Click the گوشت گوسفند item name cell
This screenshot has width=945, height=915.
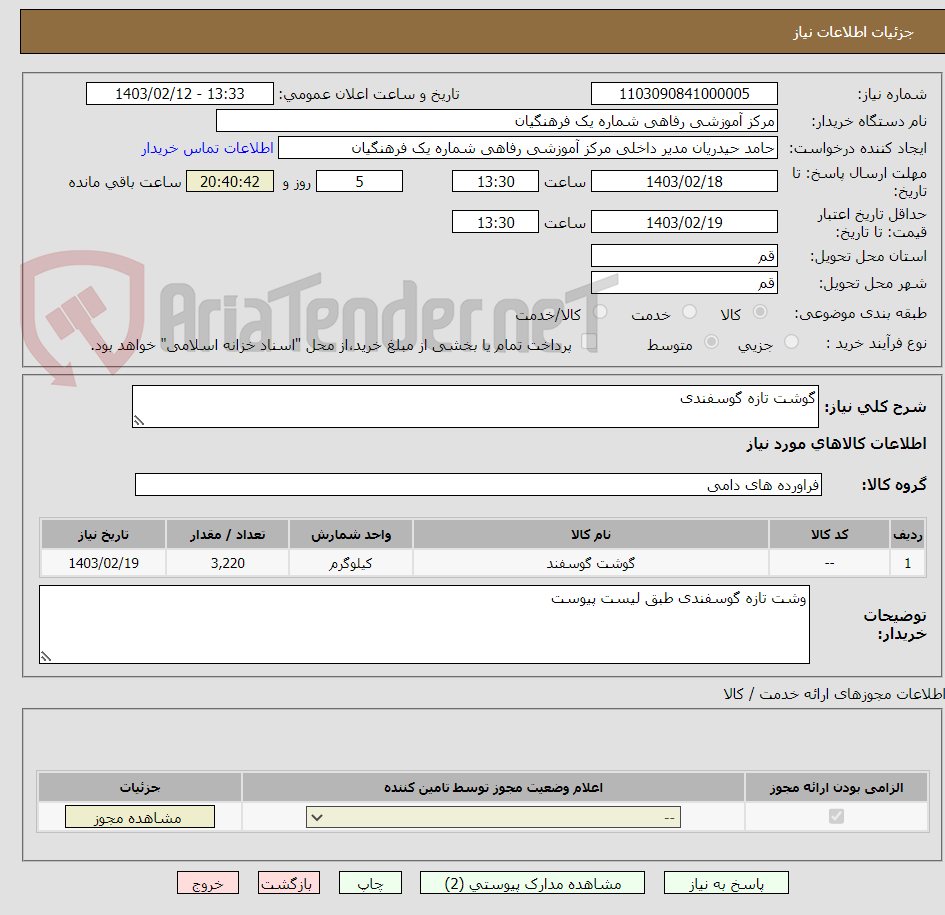pos(591,564)
